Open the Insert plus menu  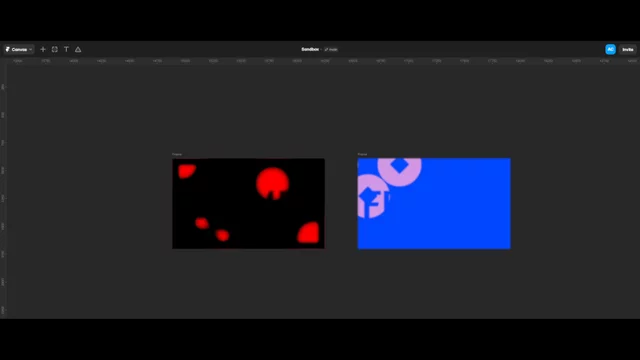coord(43,49)
